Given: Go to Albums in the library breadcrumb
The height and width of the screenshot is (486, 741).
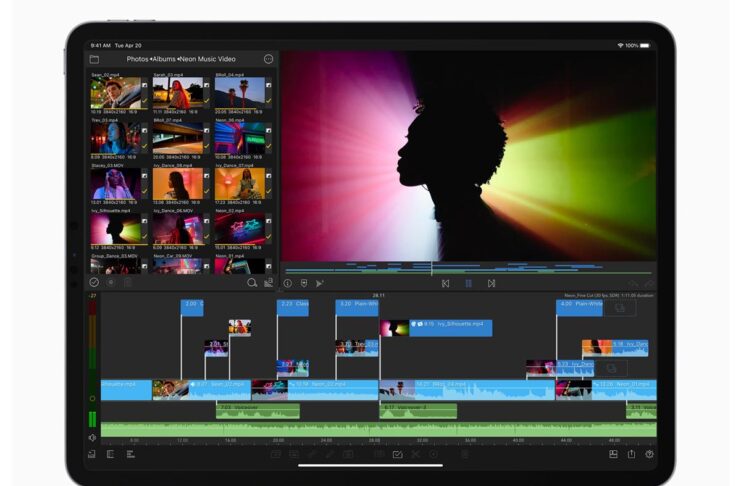Looking at the screenshot, I should click(x=164, y=59).
